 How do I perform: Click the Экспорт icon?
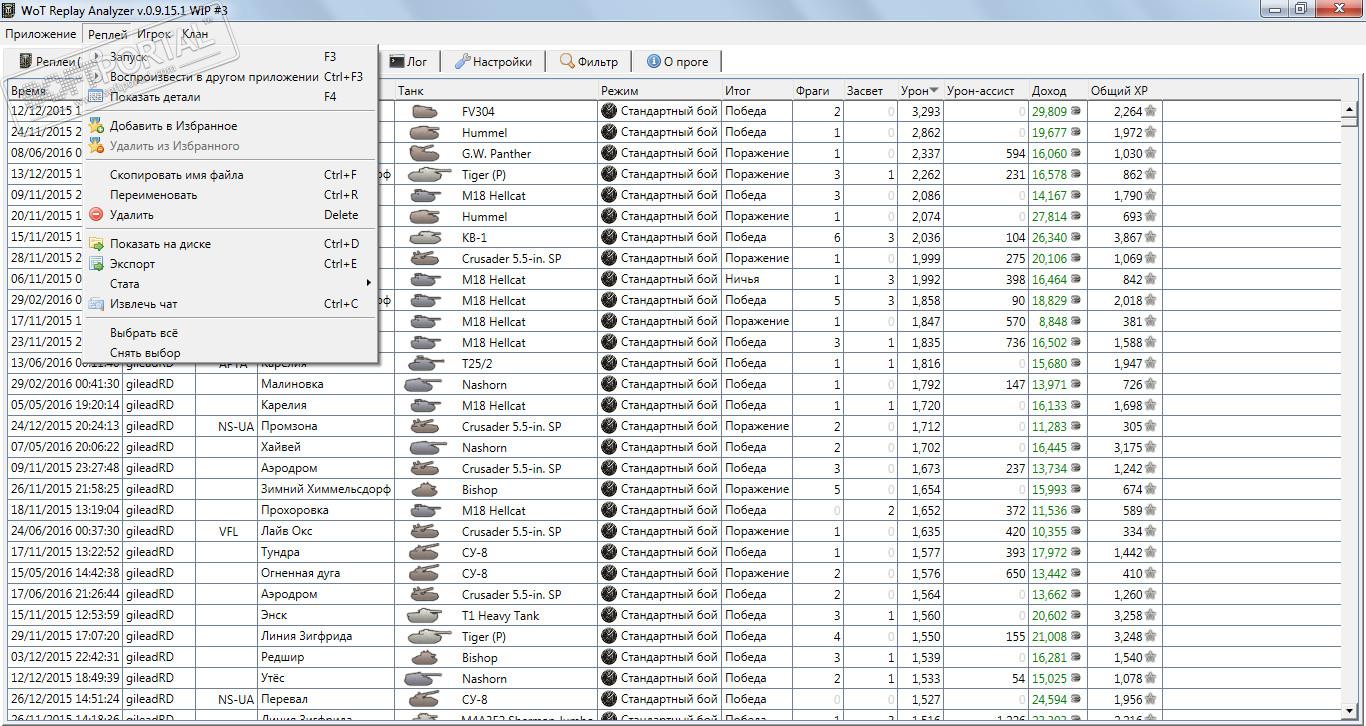click(96, 264)
